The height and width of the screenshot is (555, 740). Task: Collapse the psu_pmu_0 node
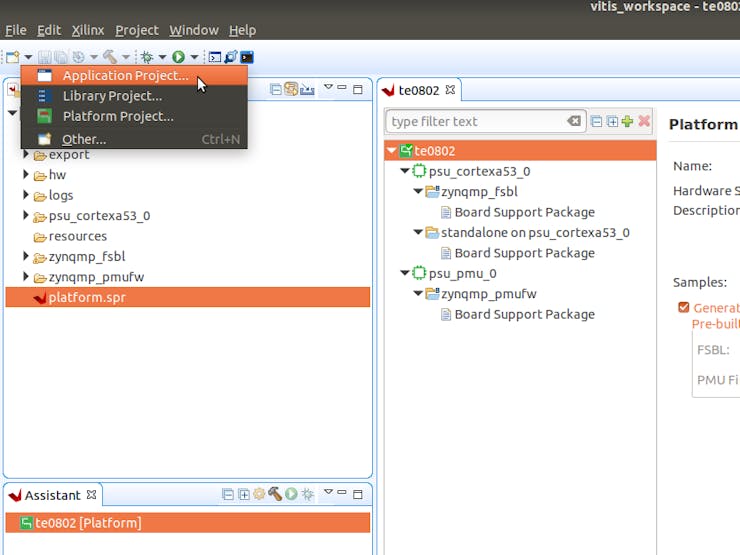(x=404, y=273)
